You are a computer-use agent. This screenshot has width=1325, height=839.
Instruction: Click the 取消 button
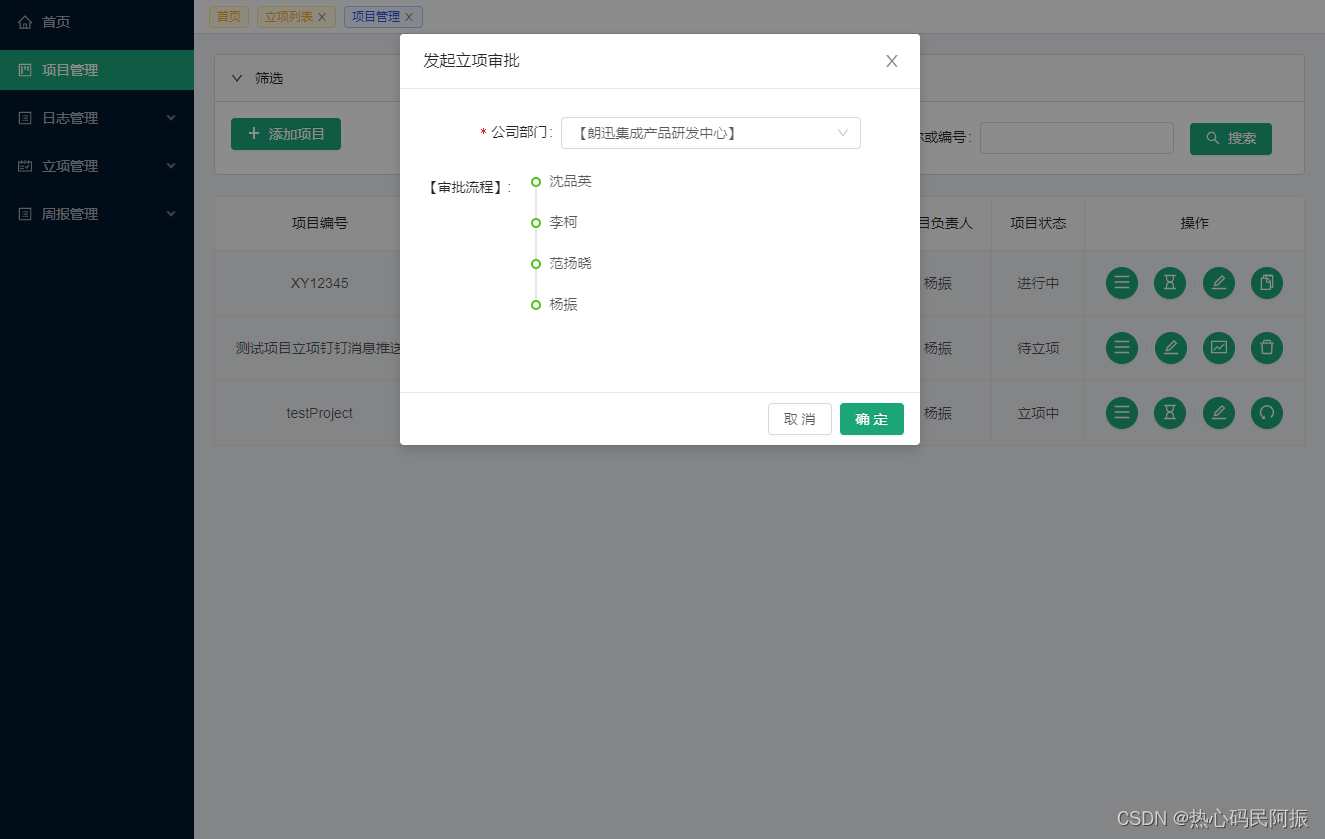pyautogui.click(x=800, y=419)
